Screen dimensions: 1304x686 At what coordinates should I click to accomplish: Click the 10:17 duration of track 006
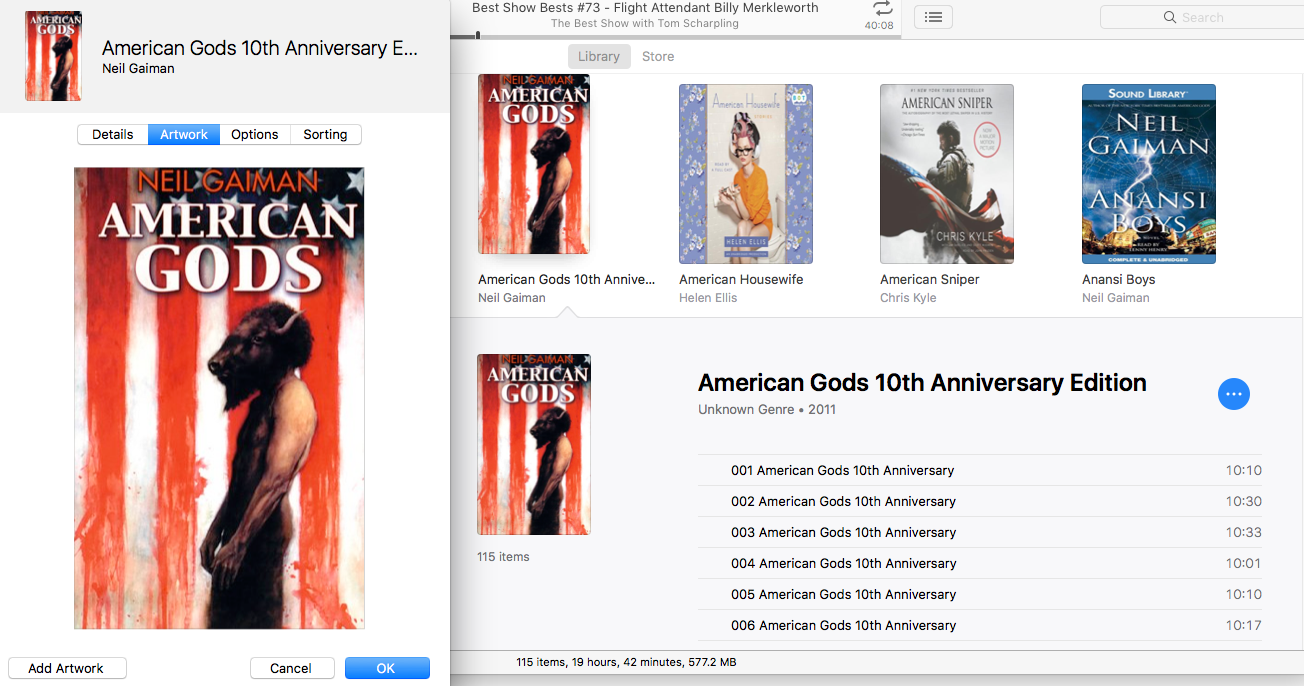coord(1244,625)
